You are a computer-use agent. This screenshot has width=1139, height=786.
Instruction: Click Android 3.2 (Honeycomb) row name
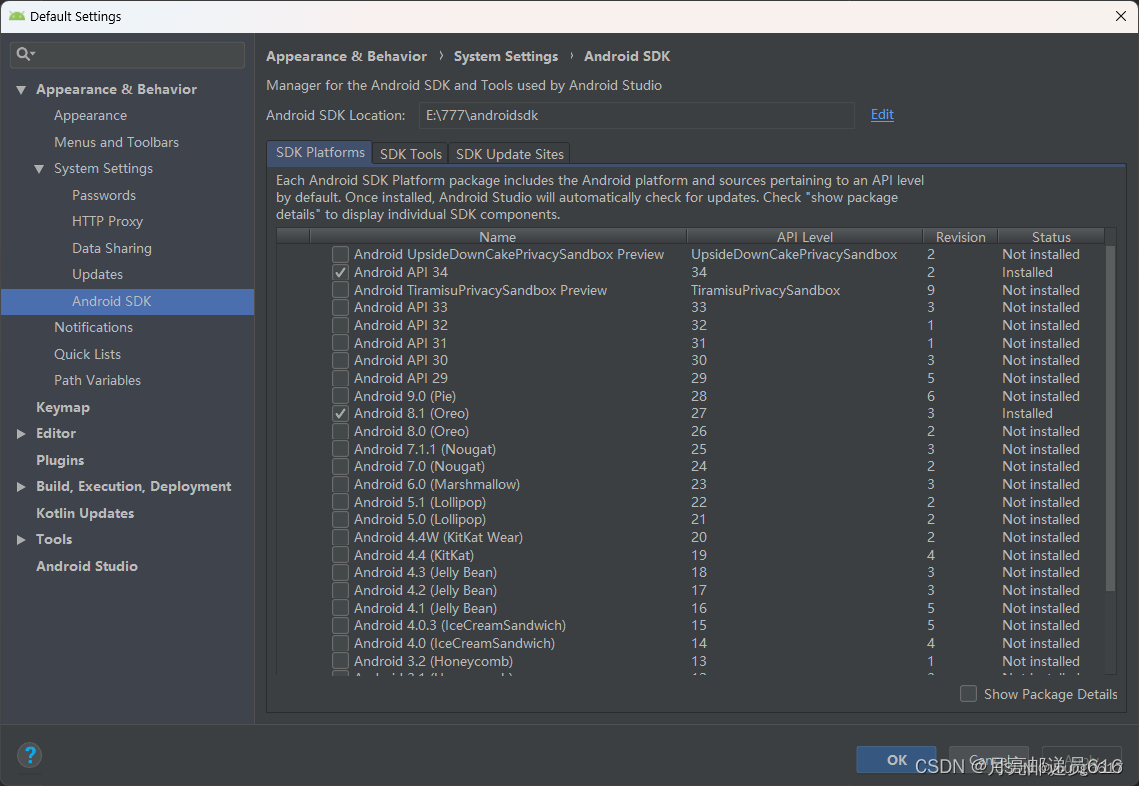pyautogui.click(x=433, y=661)
